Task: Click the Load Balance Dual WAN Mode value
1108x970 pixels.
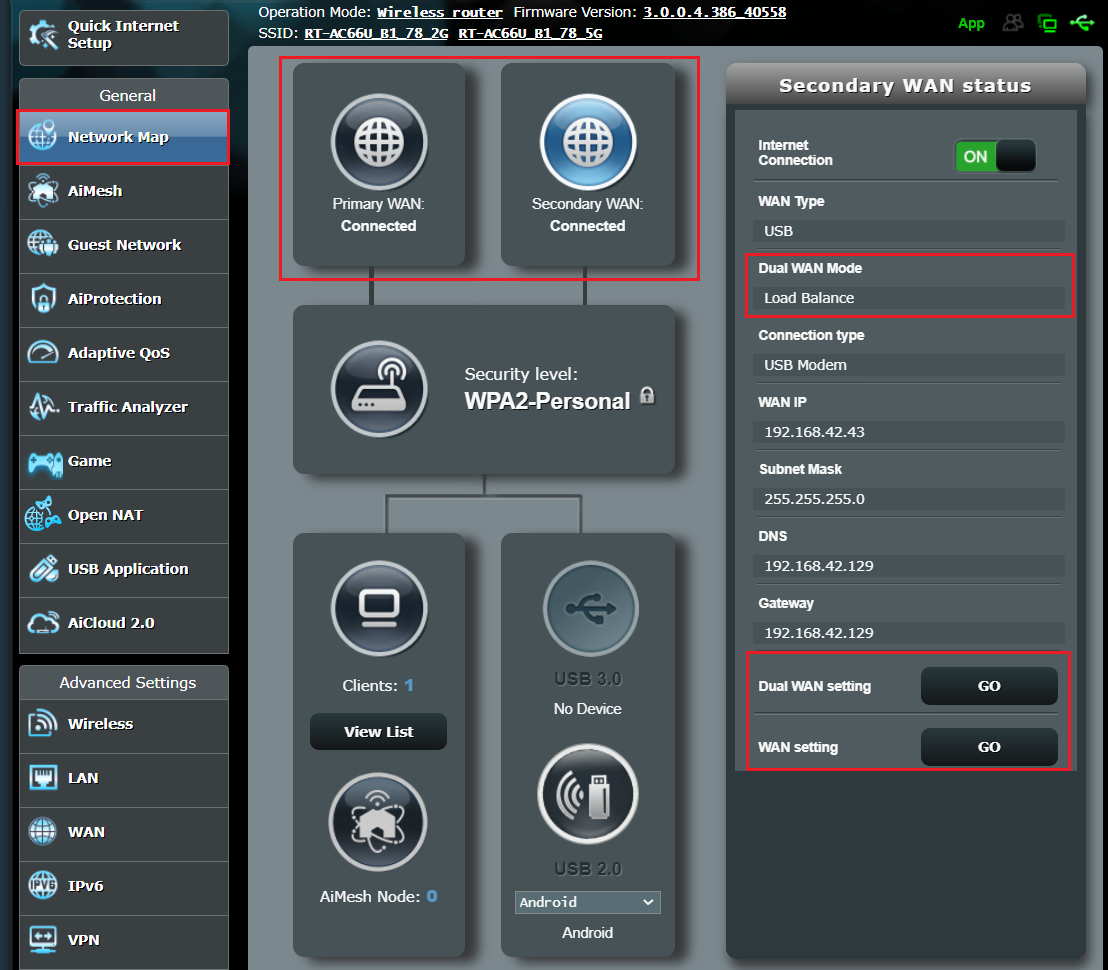Action: coord(909,298)
